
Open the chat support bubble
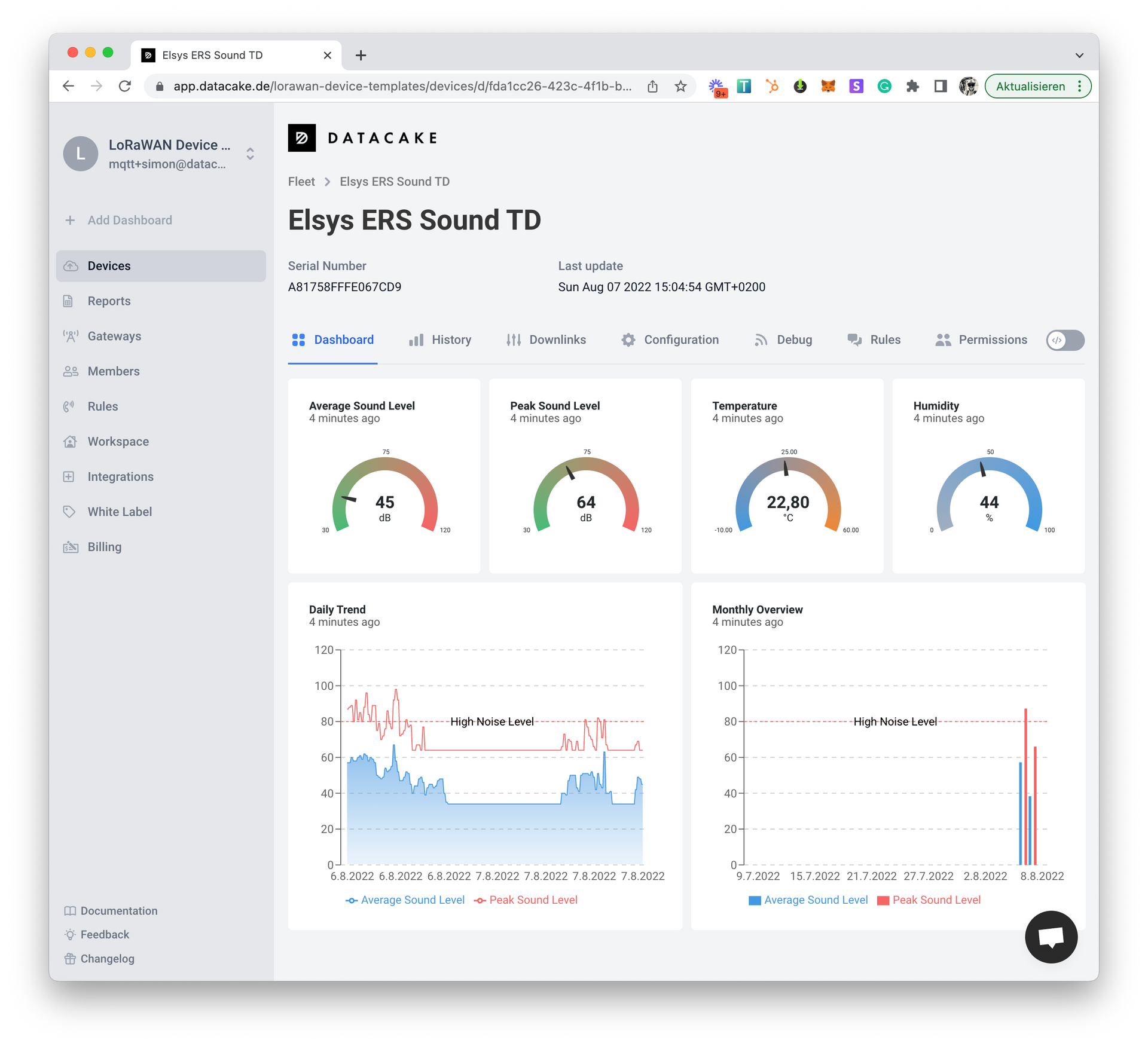(1051, 937)
